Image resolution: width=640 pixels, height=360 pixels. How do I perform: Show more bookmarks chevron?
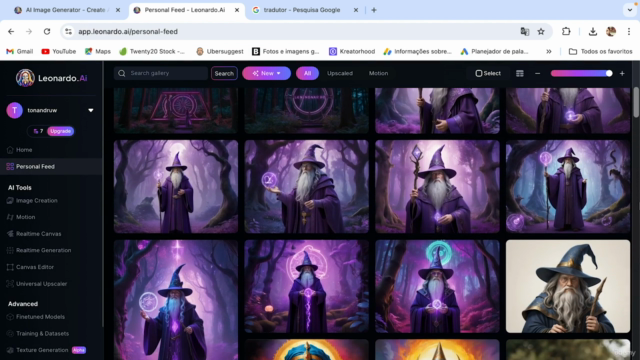point(549,51)
